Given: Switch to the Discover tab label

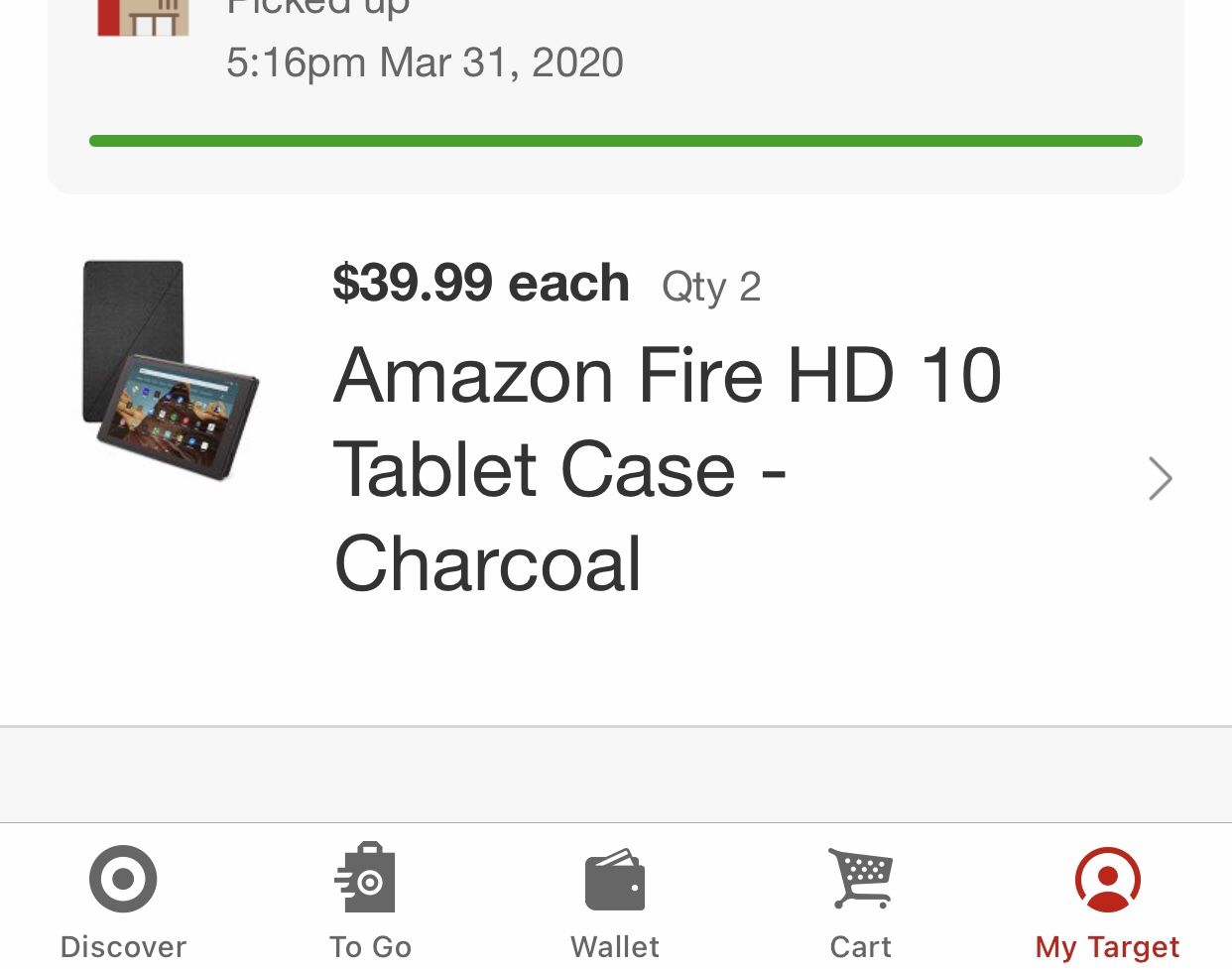Looking at the screenshot, I should point(123,947).
